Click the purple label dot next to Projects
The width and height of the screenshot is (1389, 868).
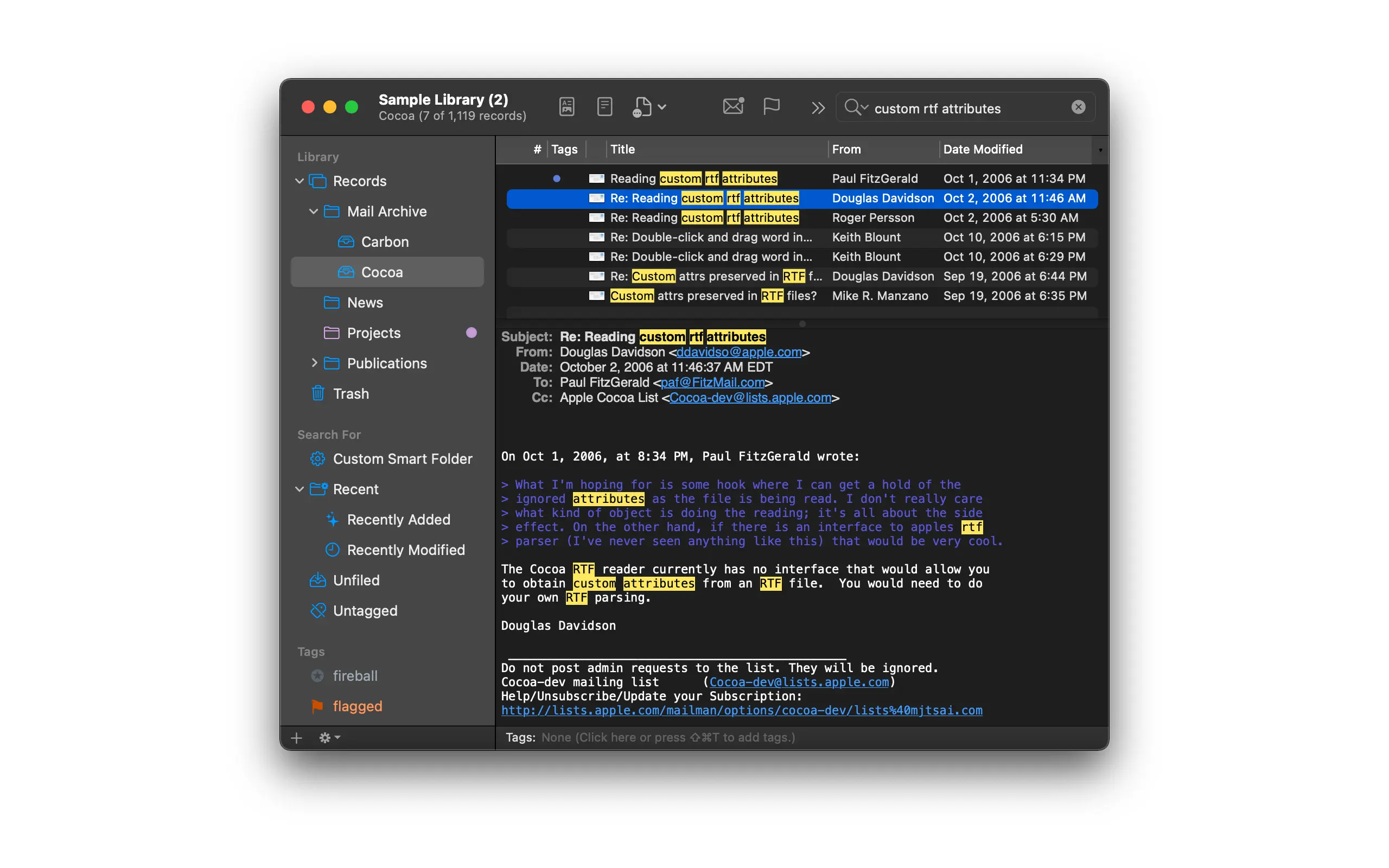click(471, 333)
